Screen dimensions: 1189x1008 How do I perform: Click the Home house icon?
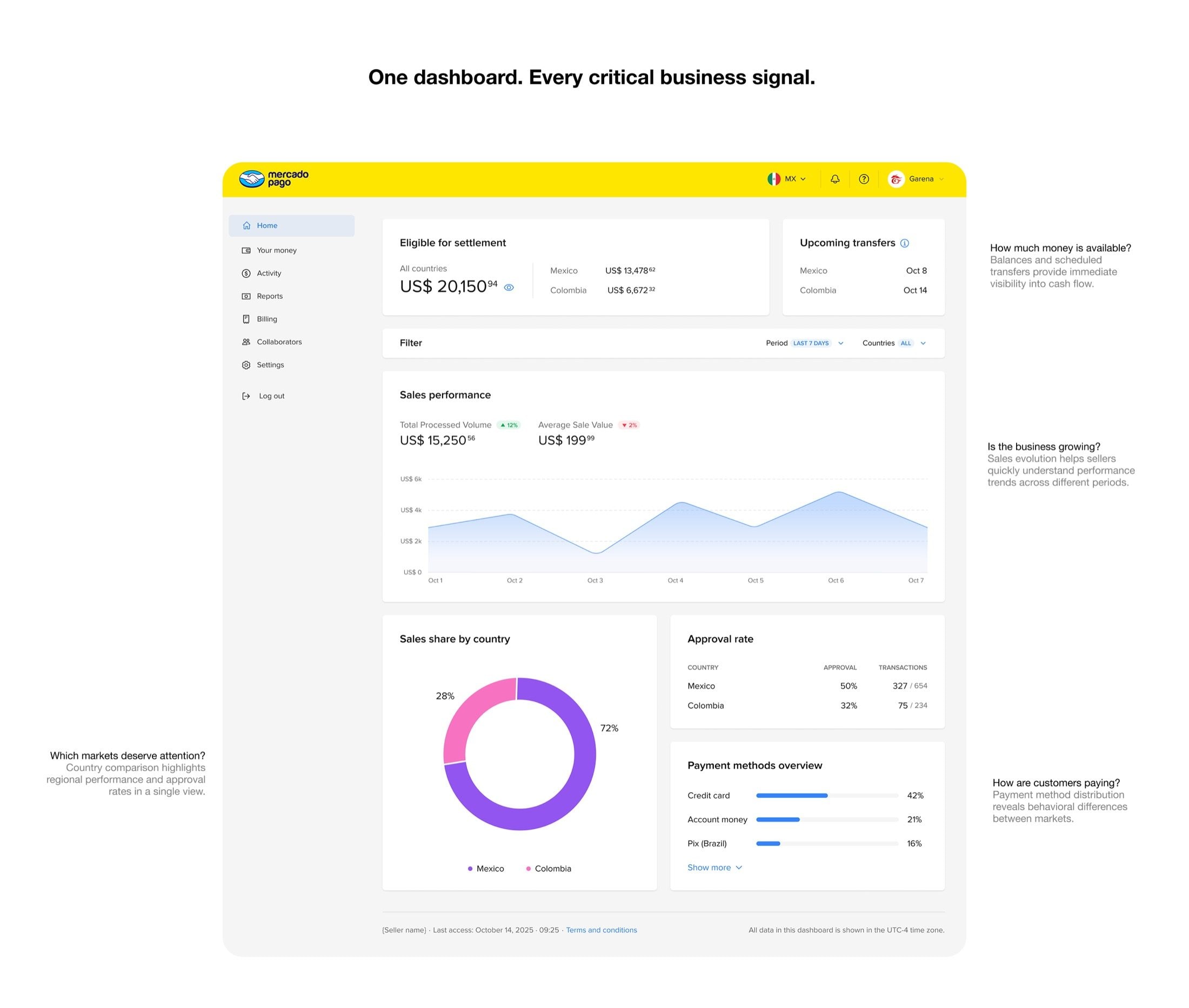pyautogui.click(x=246, y=226)
